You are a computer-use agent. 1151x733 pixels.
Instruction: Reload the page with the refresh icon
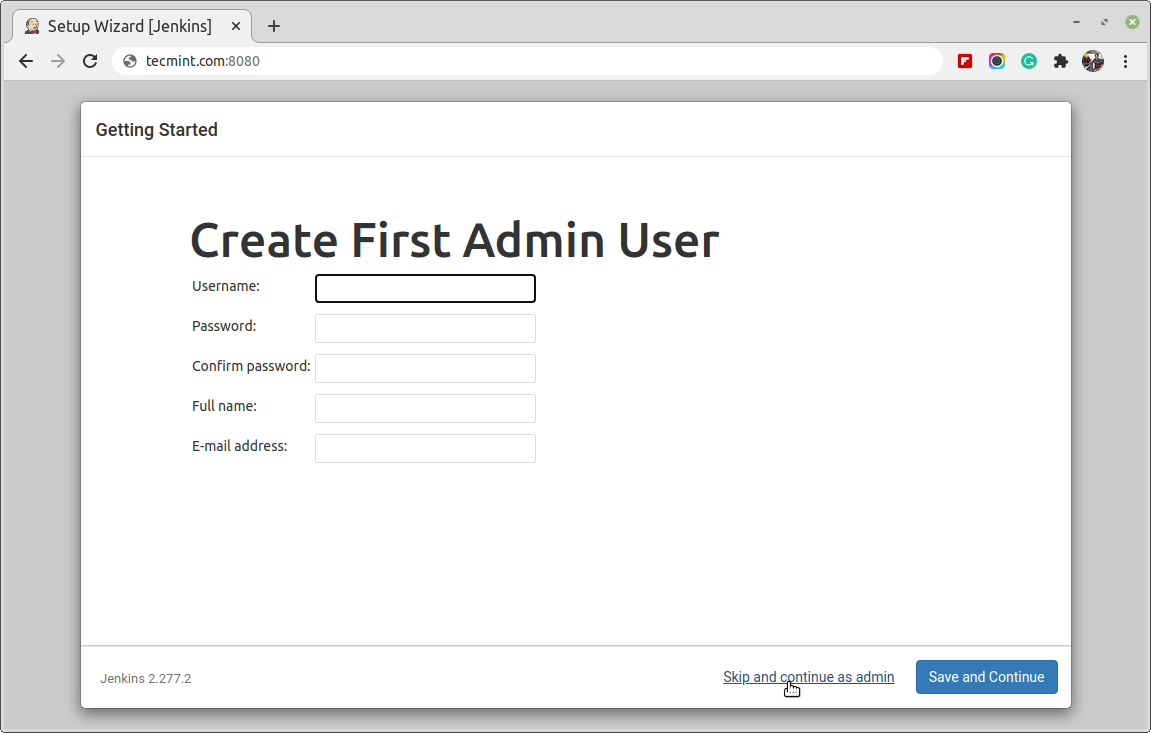(x=90, y=61)
